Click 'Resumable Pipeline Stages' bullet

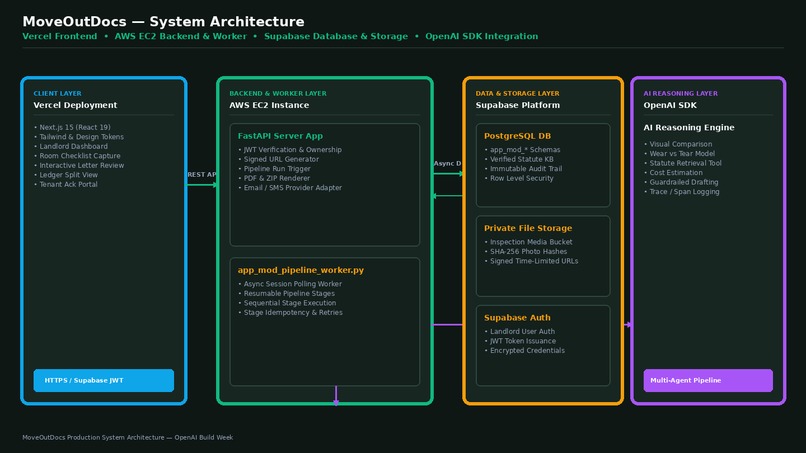286,294
